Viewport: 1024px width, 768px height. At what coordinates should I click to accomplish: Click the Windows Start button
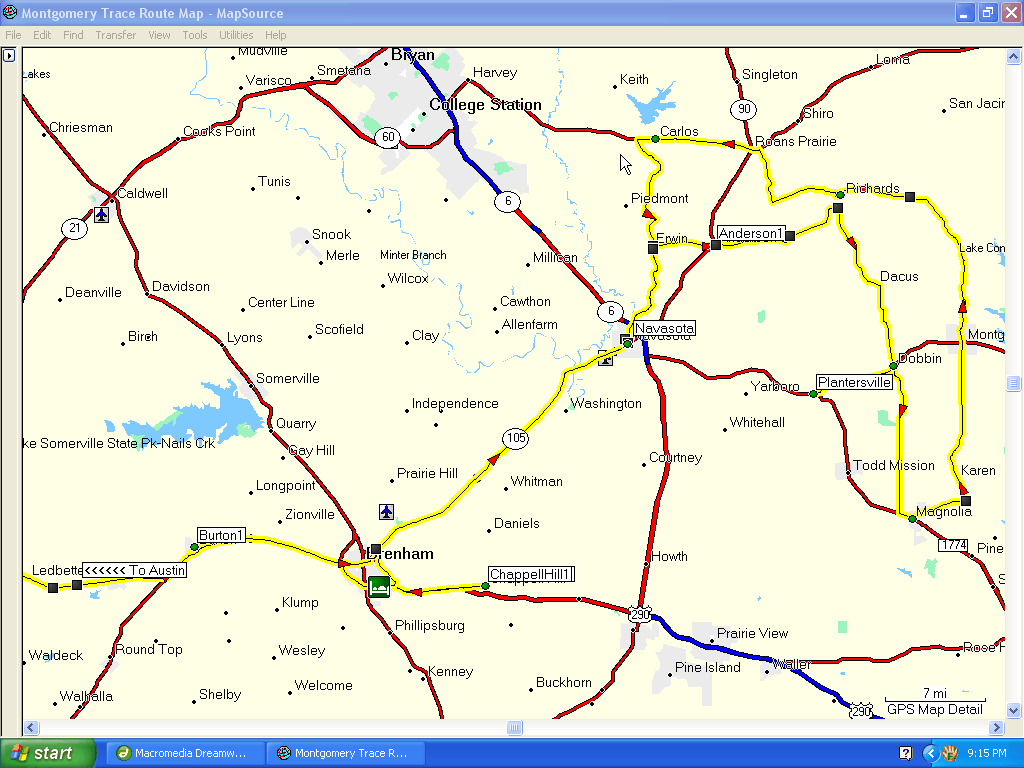tap(48, 753)
